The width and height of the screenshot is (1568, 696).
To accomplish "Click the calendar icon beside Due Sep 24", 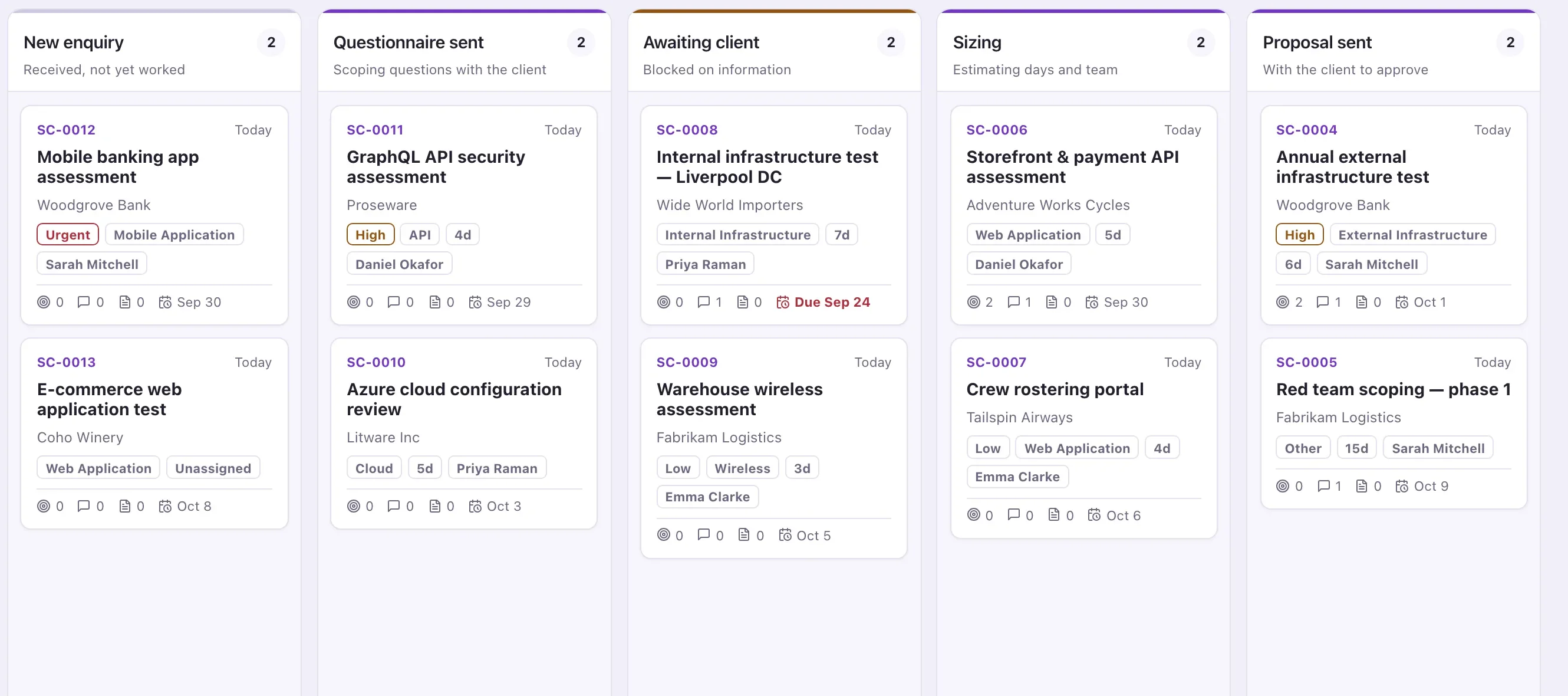I will coord(783,302).
